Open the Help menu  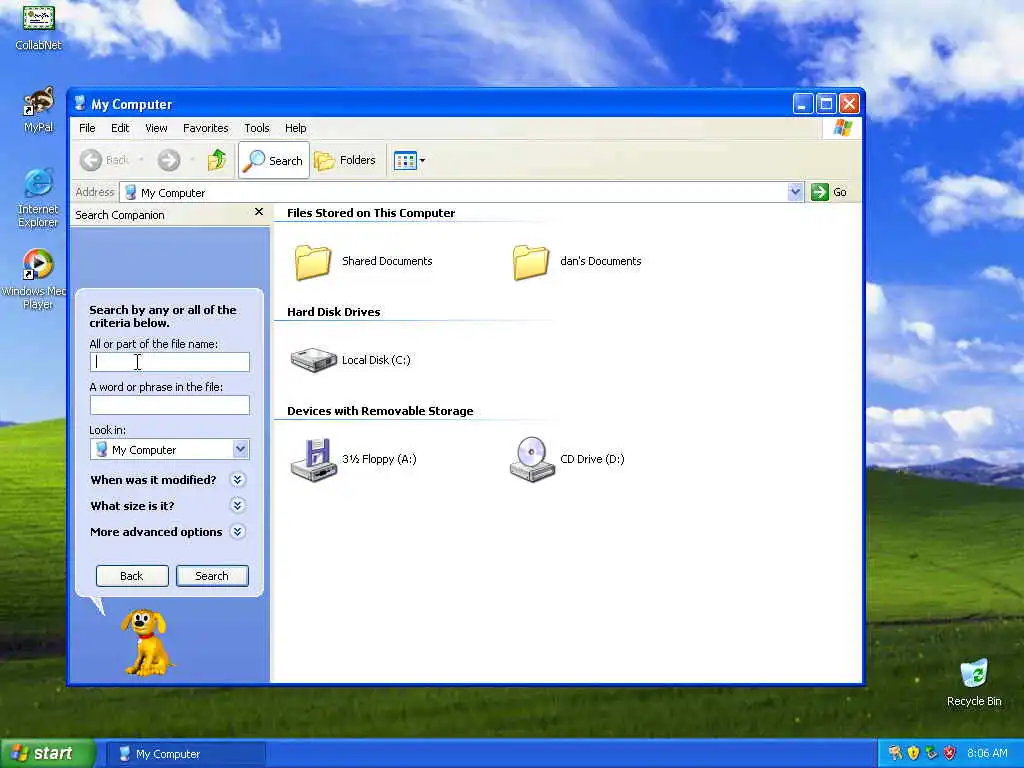(295, 128)
